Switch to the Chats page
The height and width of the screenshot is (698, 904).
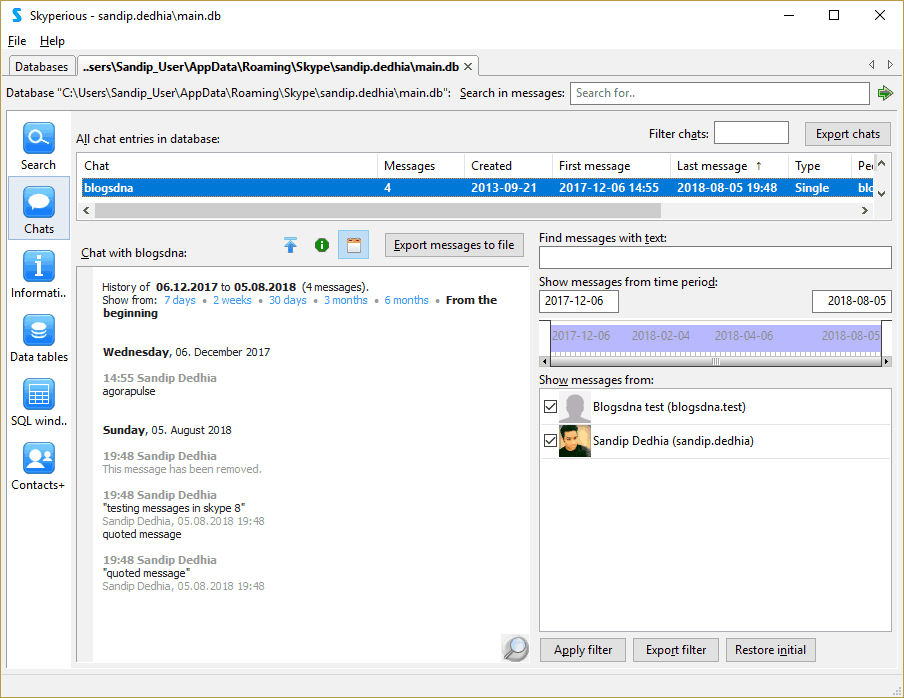pyautogui.click(x=39, y=209)
